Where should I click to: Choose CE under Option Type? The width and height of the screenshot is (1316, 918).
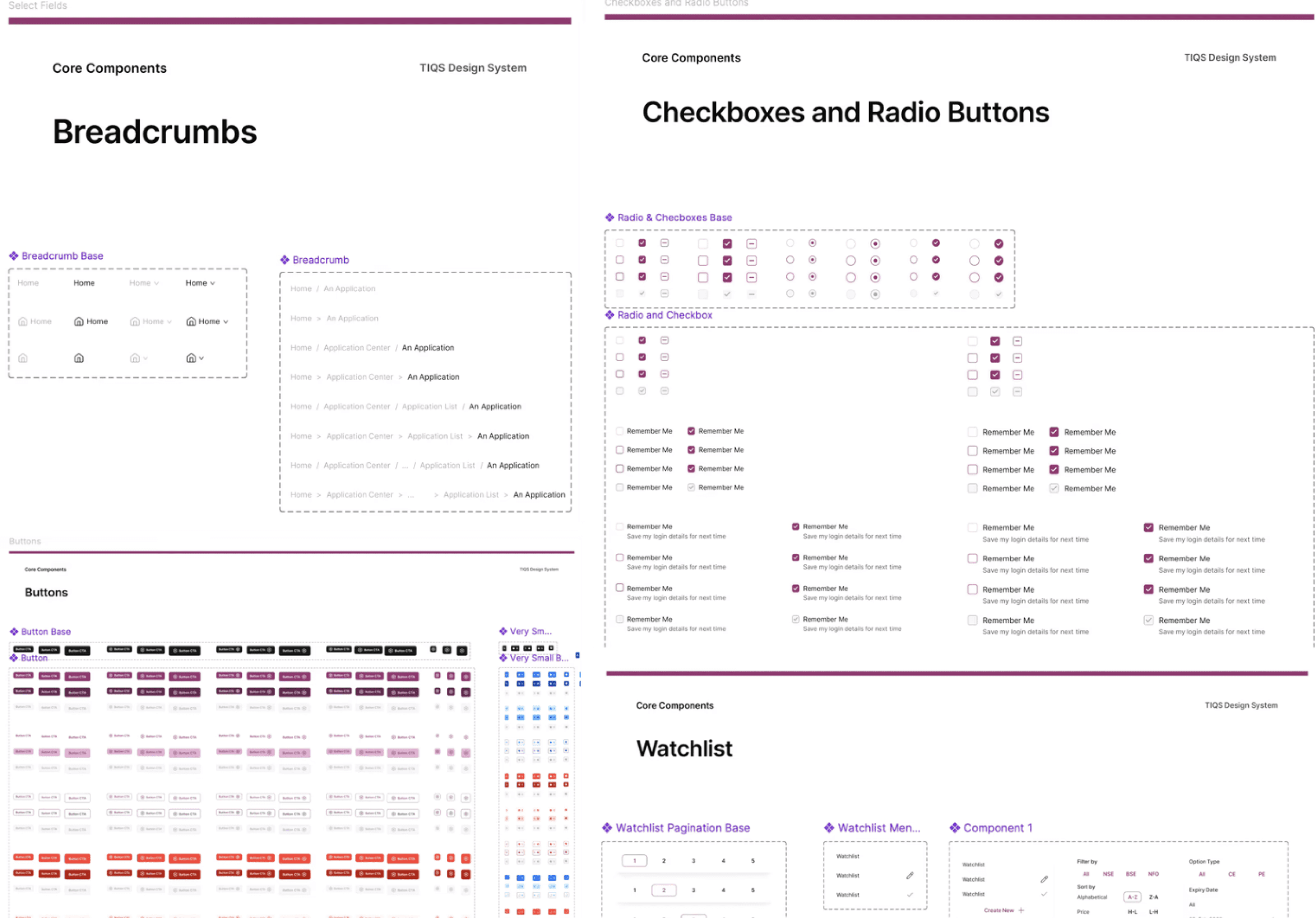coord(1231,874)
